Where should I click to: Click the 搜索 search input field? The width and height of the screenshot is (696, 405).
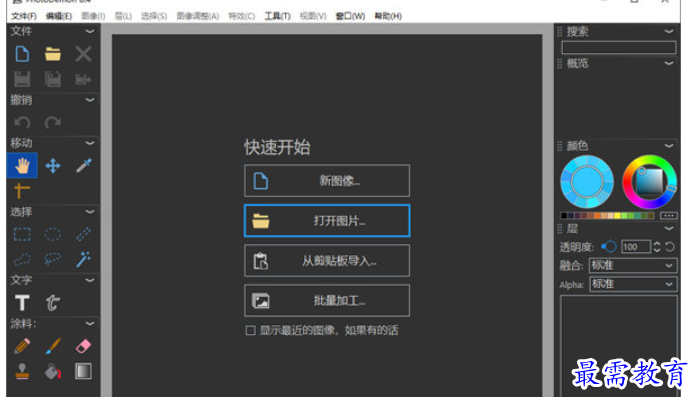(619, 48)
